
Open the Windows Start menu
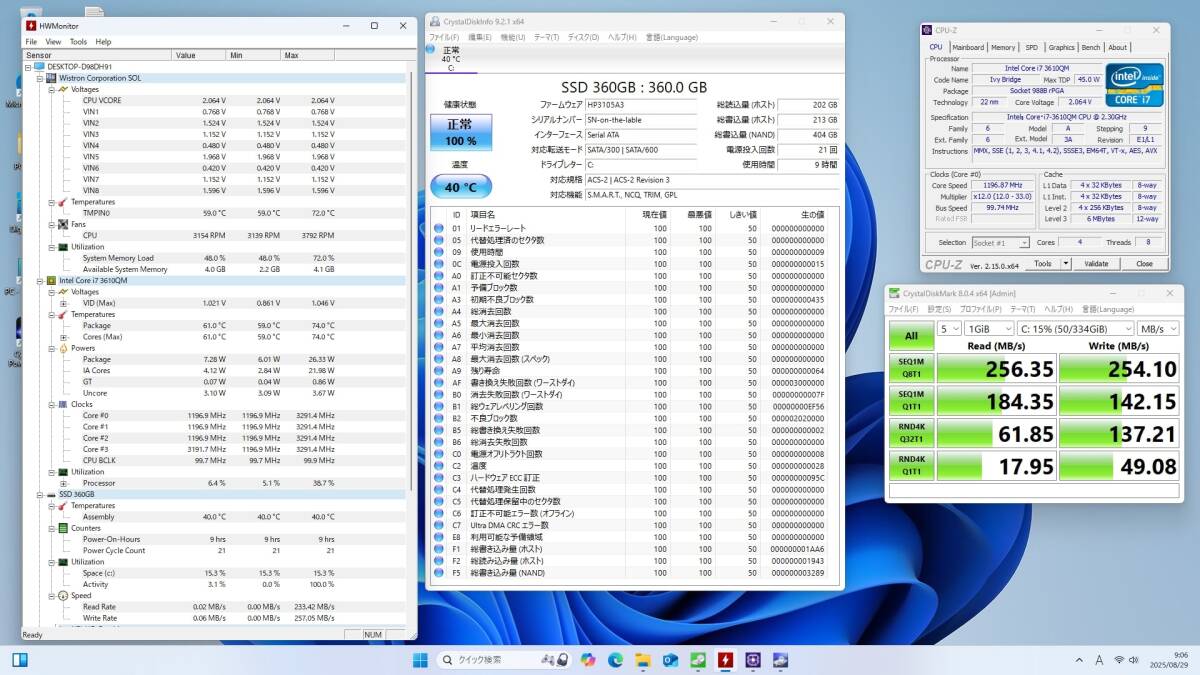[419, 660]
